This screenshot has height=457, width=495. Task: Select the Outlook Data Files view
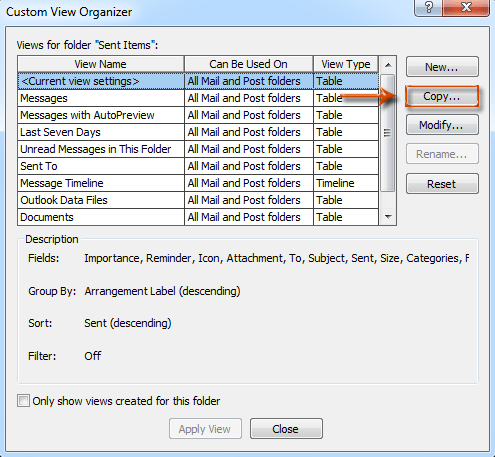pyautogui.click(x=198, y=200)
